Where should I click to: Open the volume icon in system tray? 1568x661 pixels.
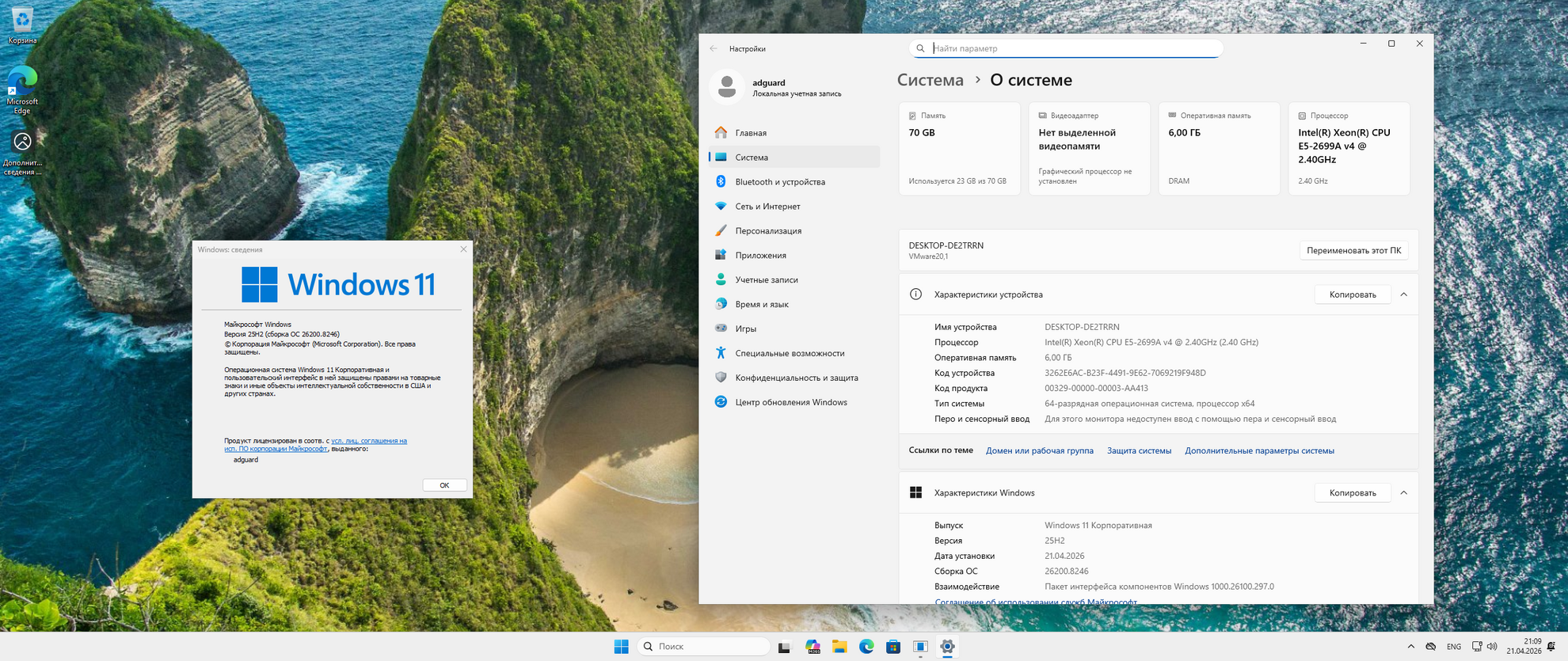point(1492,647)
